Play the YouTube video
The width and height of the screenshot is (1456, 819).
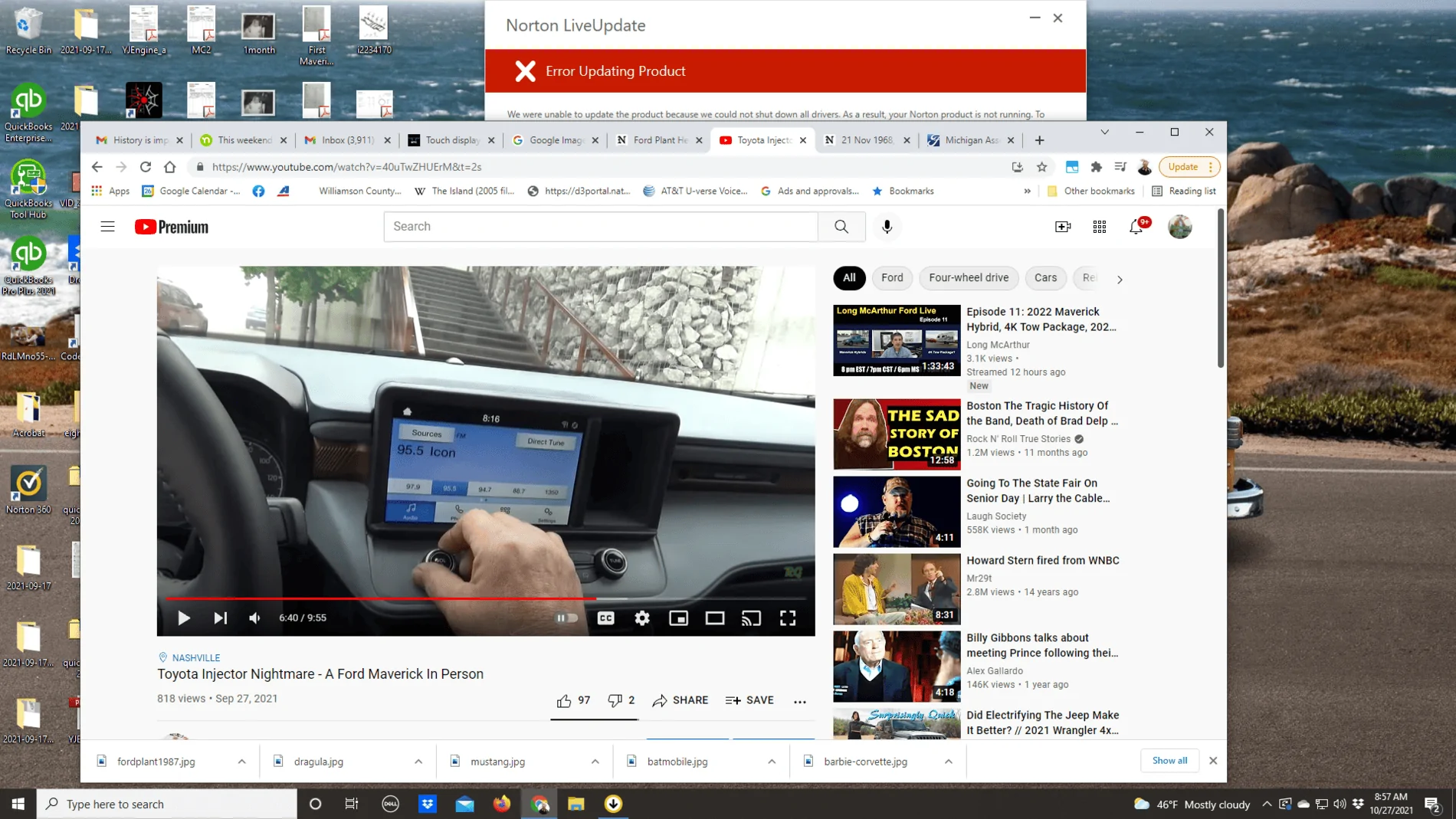184,618
